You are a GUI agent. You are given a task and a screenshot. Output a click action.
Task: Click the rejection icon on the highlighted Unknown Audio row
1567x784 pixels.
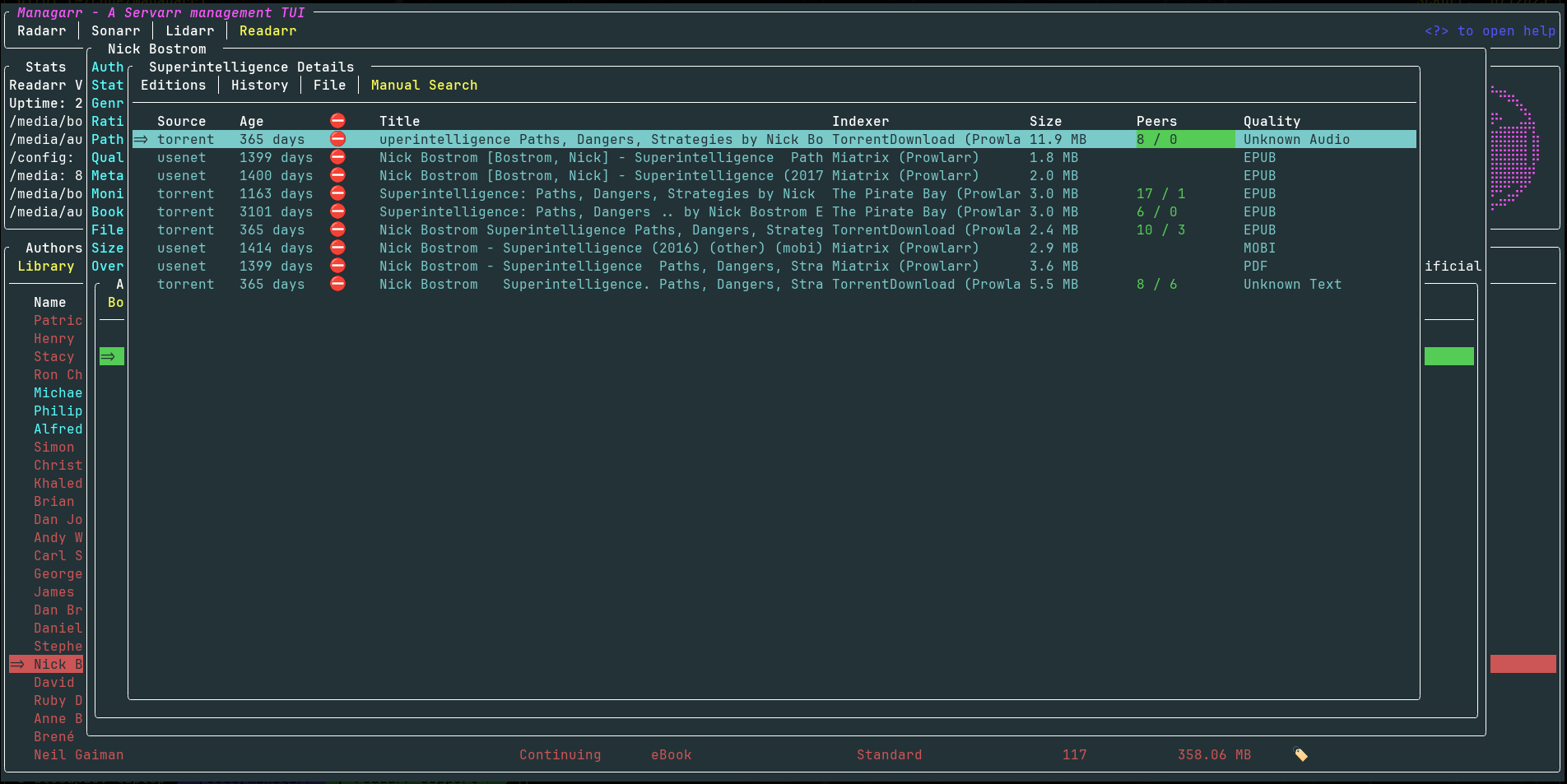pos(337,139)
